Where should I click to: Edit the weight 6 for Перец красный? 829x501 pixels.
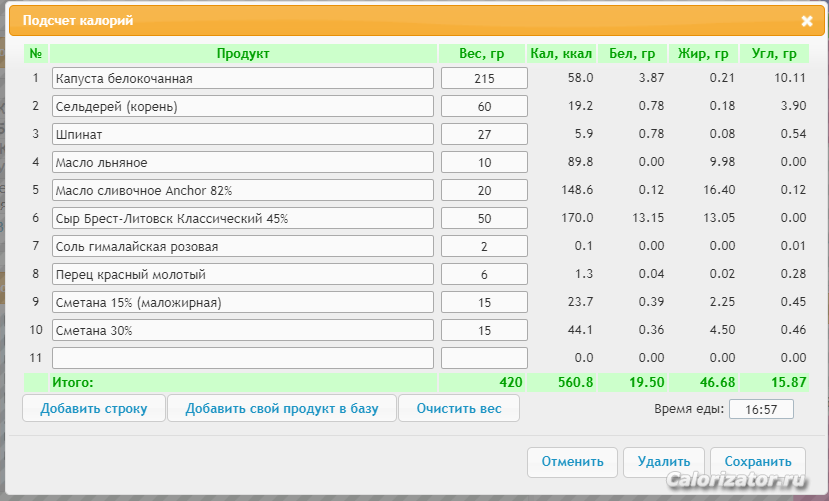click(484, 274)
